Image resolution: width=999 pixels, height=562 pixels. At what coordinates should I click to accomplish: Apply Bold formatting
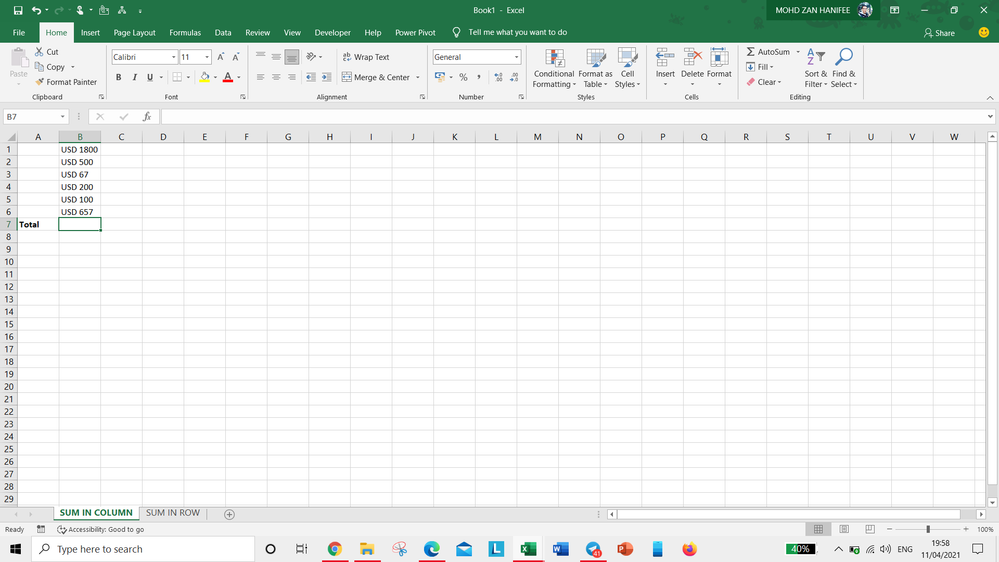[119, 77]
